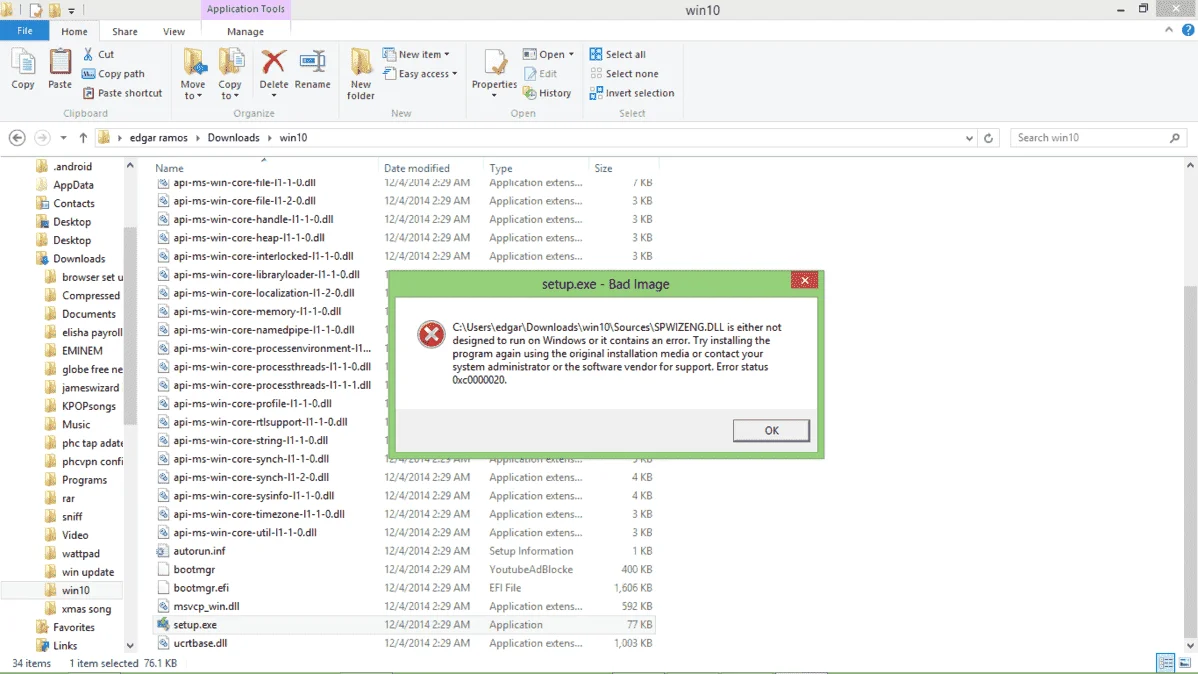Open address bar history dropdown

[x=969, y=138]
